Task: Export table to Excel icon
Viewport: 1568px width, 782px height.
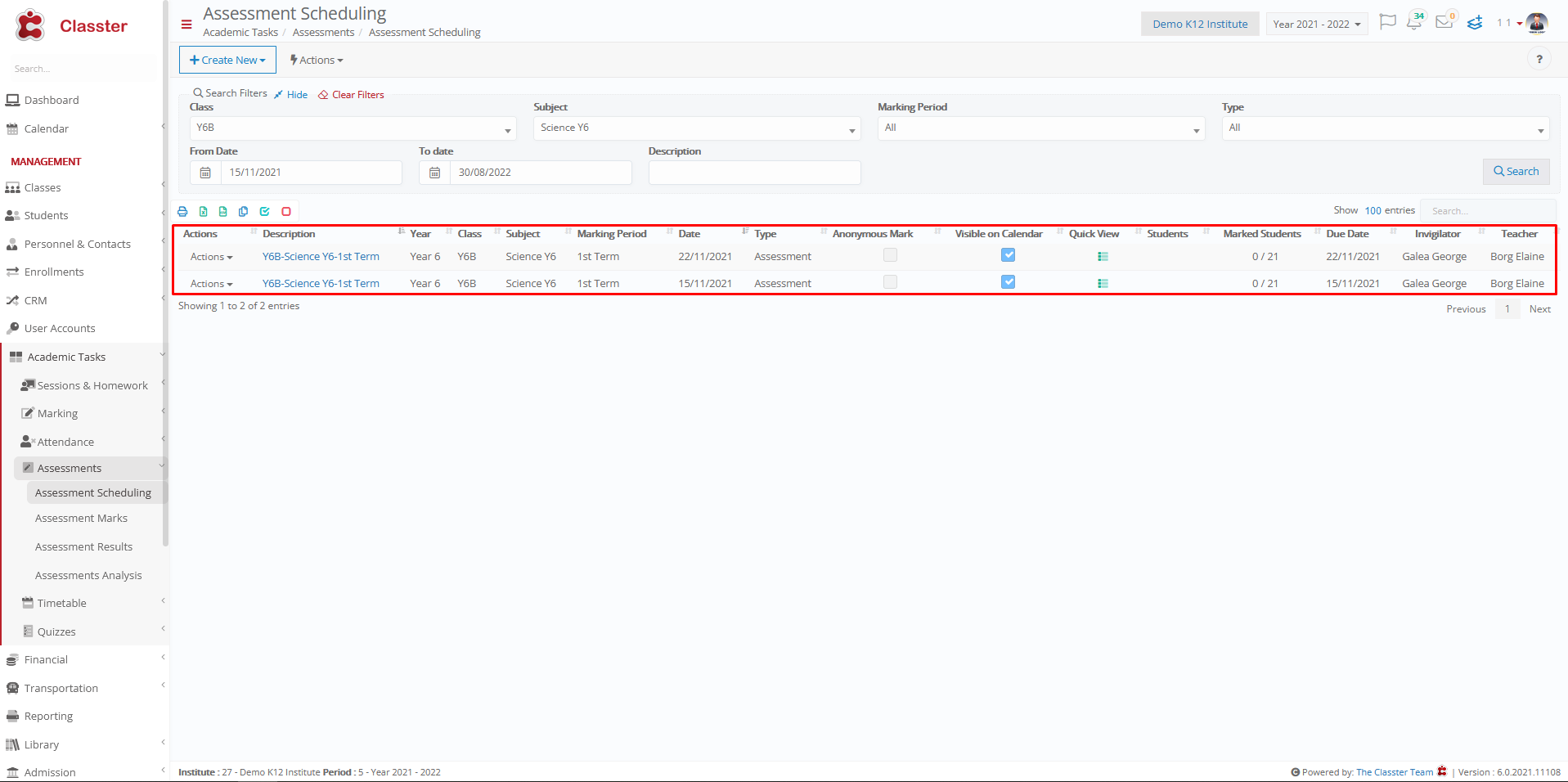Action: [203, 211]
